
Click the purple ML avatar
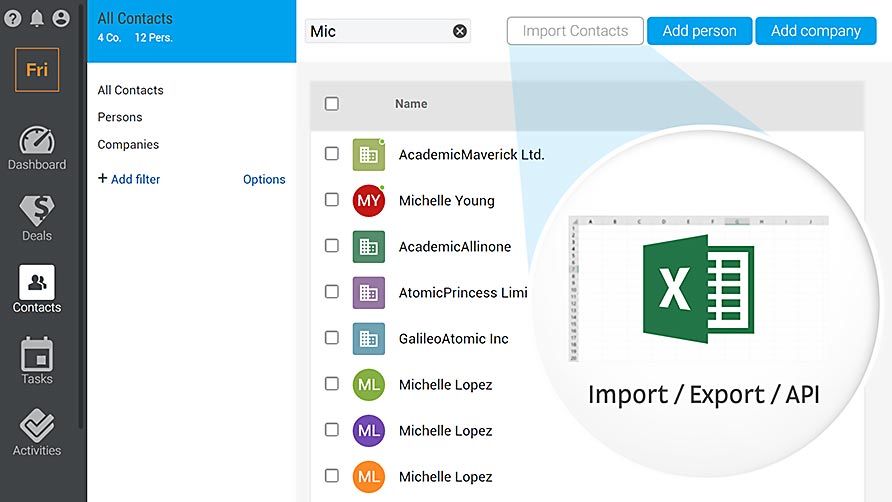pos(369,431)
